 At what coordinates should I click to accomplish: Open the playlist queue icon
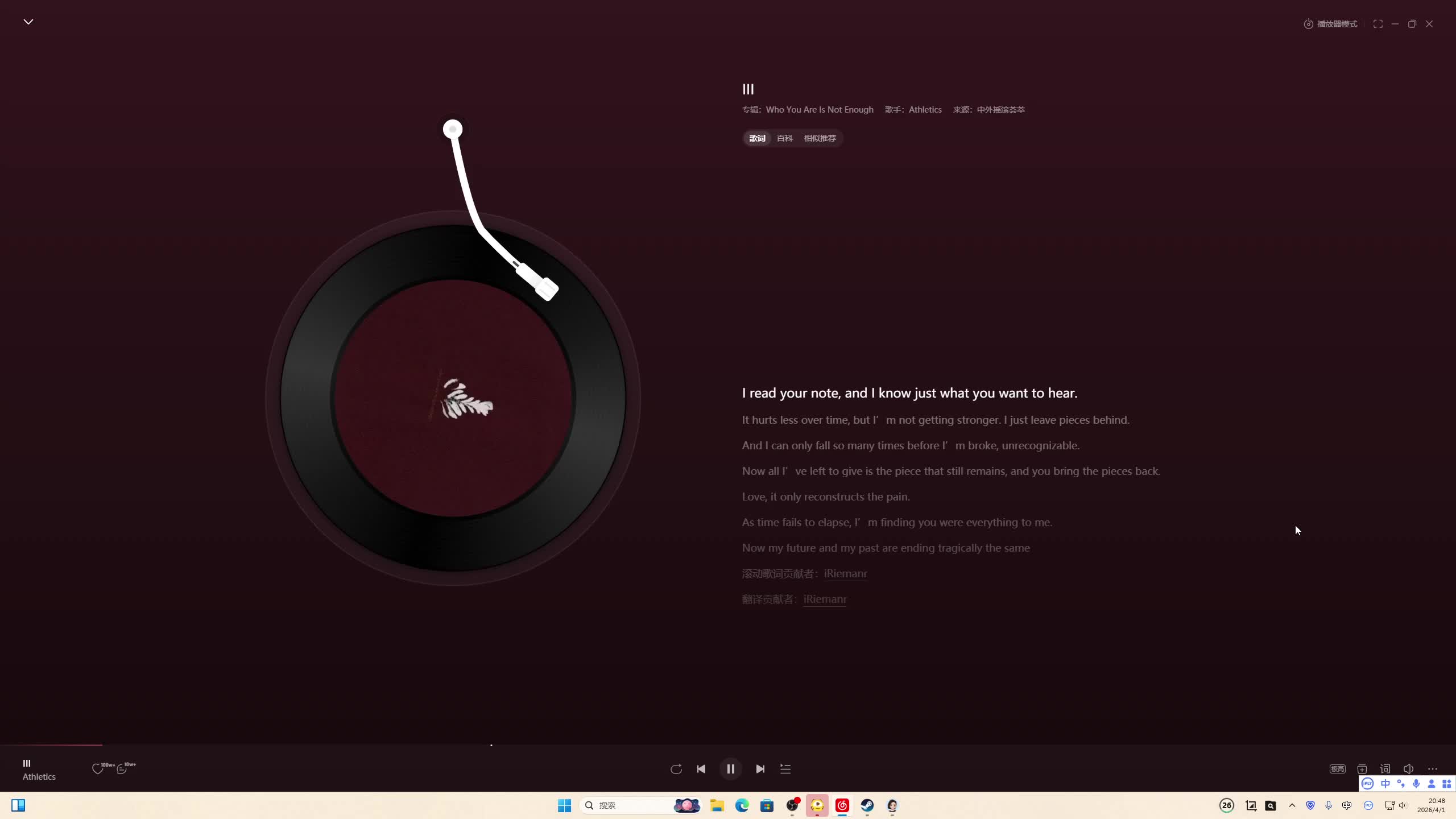(785, 769)
